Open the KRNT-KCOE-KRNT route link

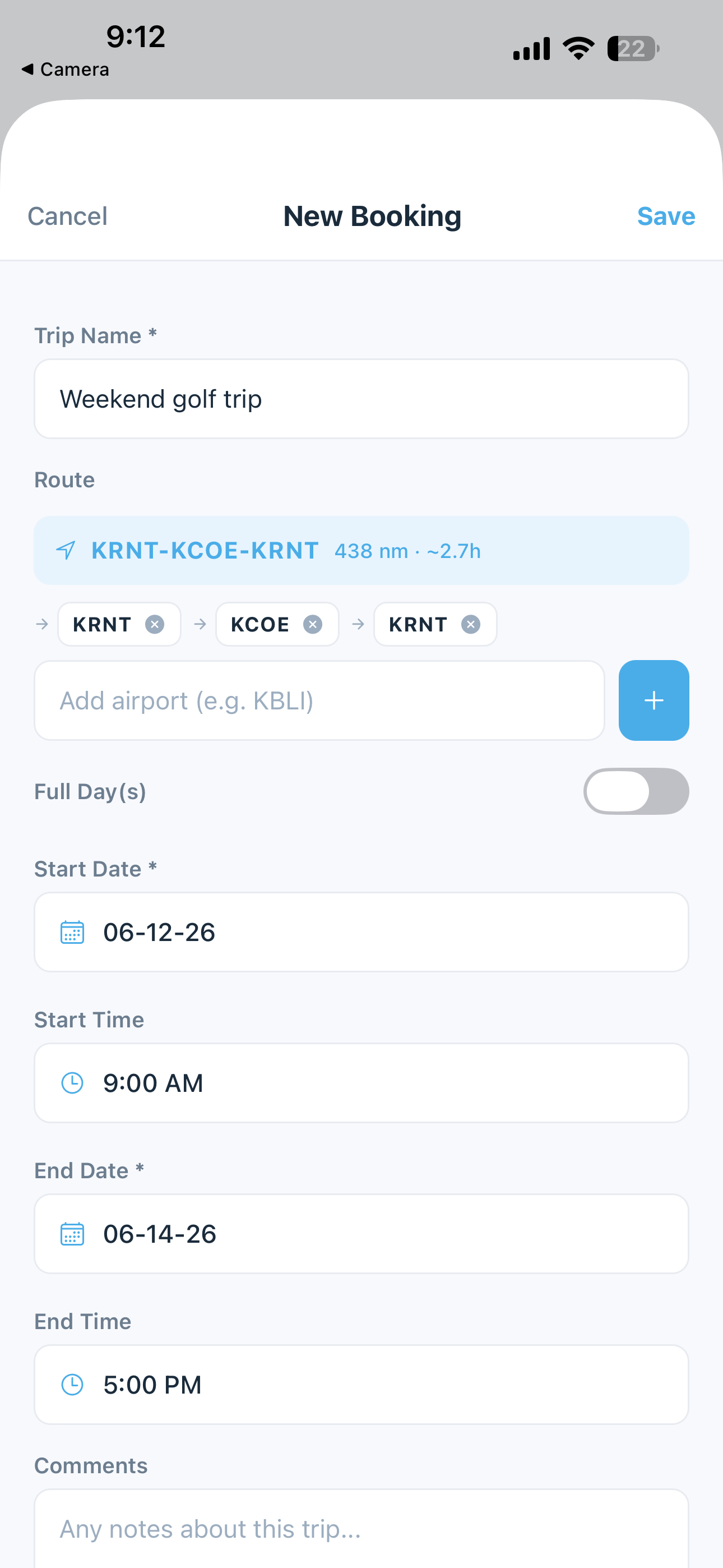click(205, 550)
